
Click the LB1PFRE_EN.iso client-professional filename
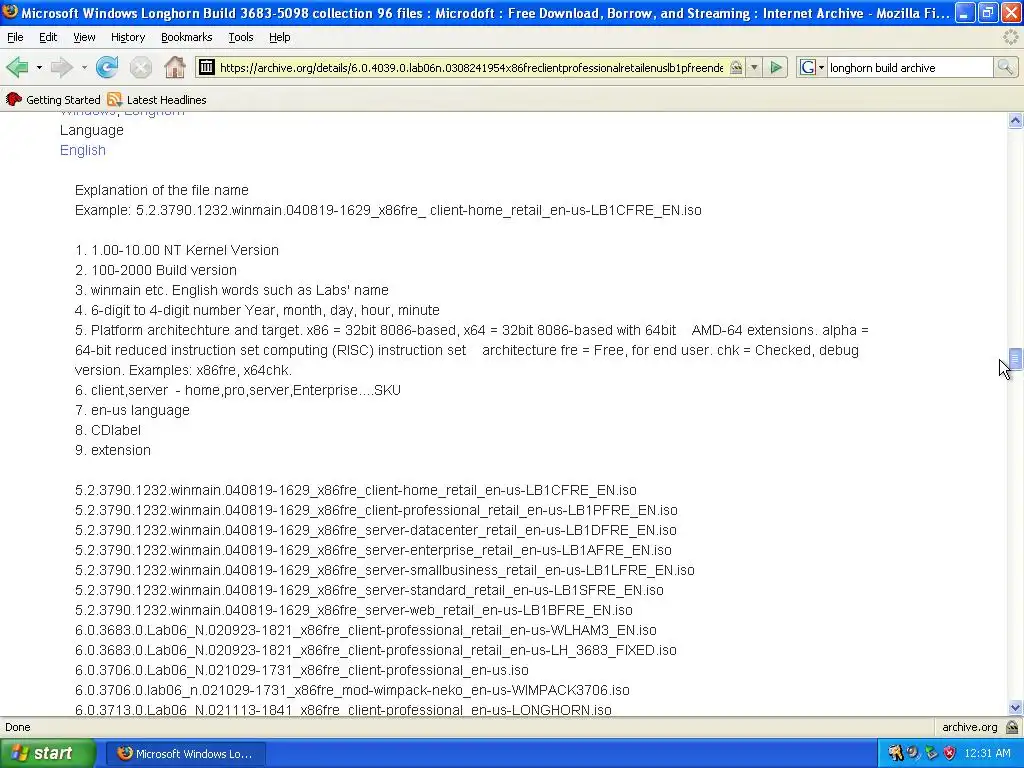(x=376, y=510)
